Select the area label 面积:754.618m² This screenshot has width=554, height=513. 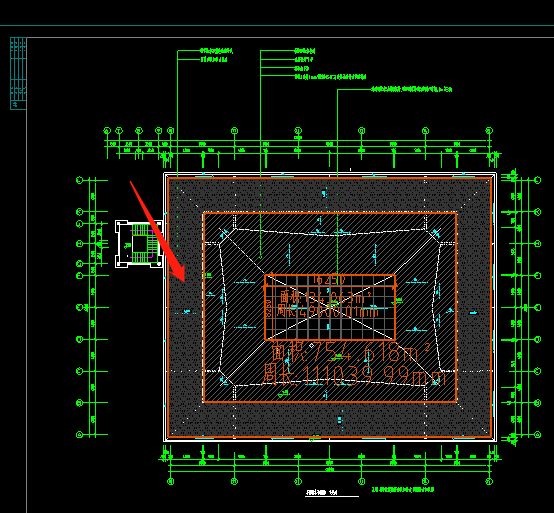(x=350, y=352)
